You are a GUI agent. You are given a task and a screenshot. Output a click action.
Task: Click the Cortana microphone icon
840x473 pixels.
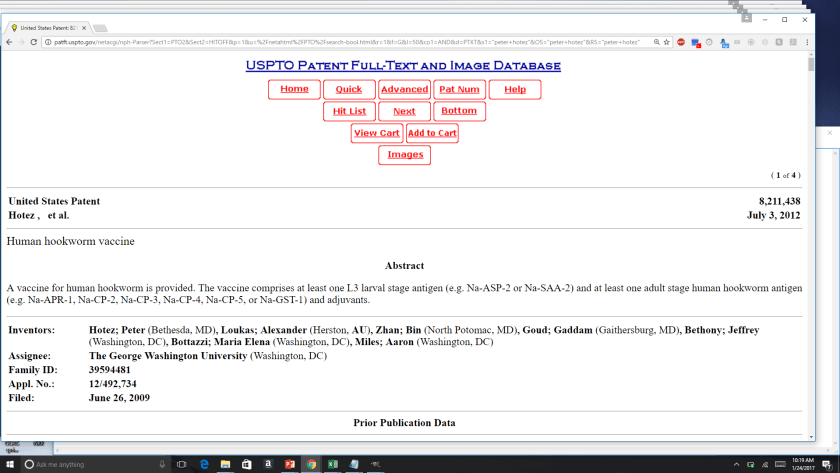click(x=162, y=464)
